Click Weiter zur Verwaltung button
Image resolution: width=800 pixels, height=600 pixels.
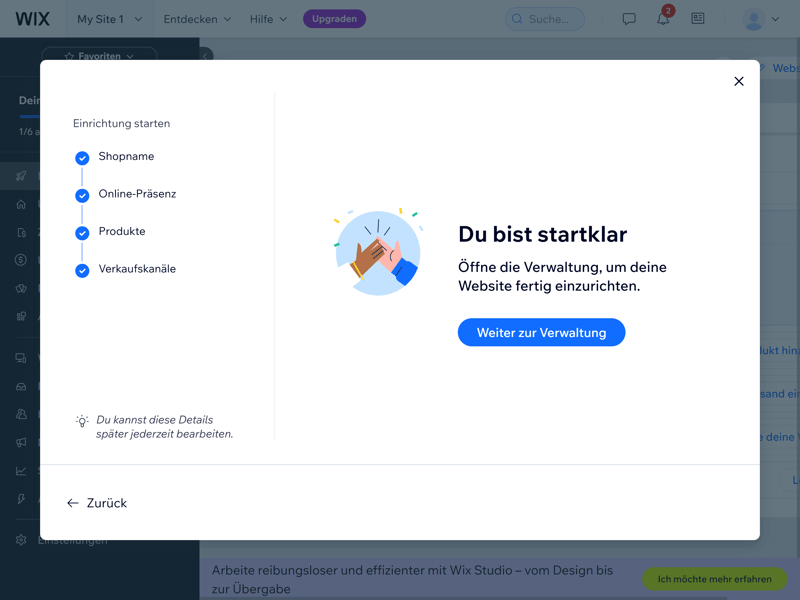coord(541,333)
